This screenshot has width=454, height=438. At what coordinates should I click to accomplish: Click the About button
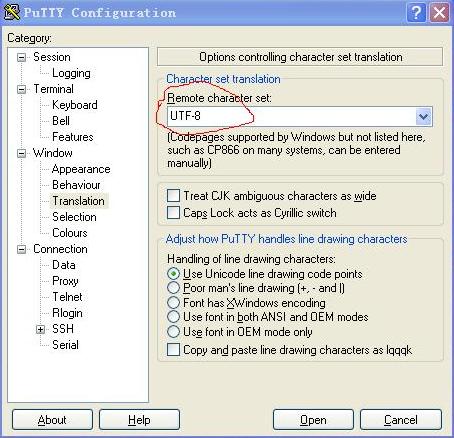(52, 420)
